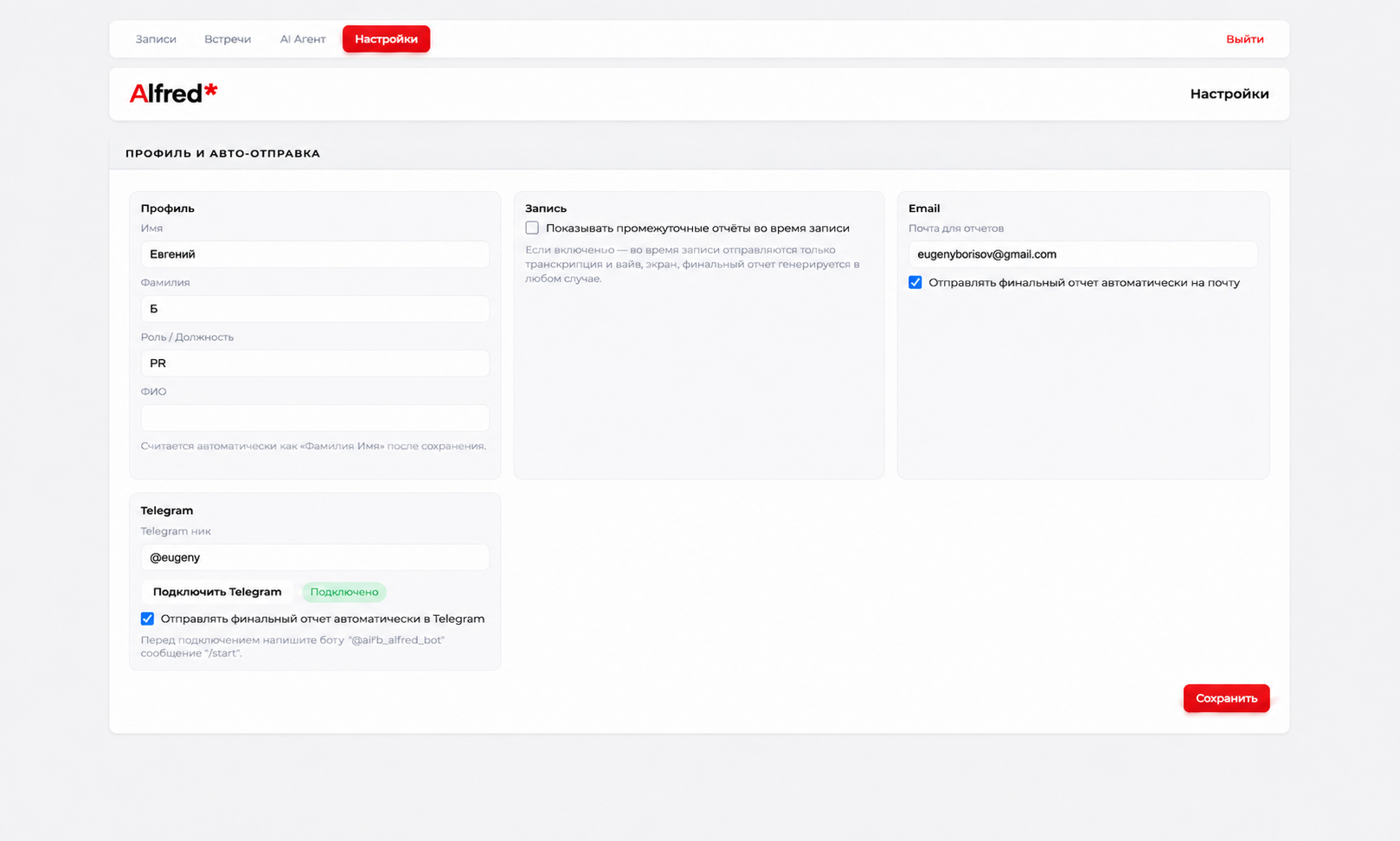Click the Профиль card heading
Screen dimensions: 1400x841
tap(168, 209)
